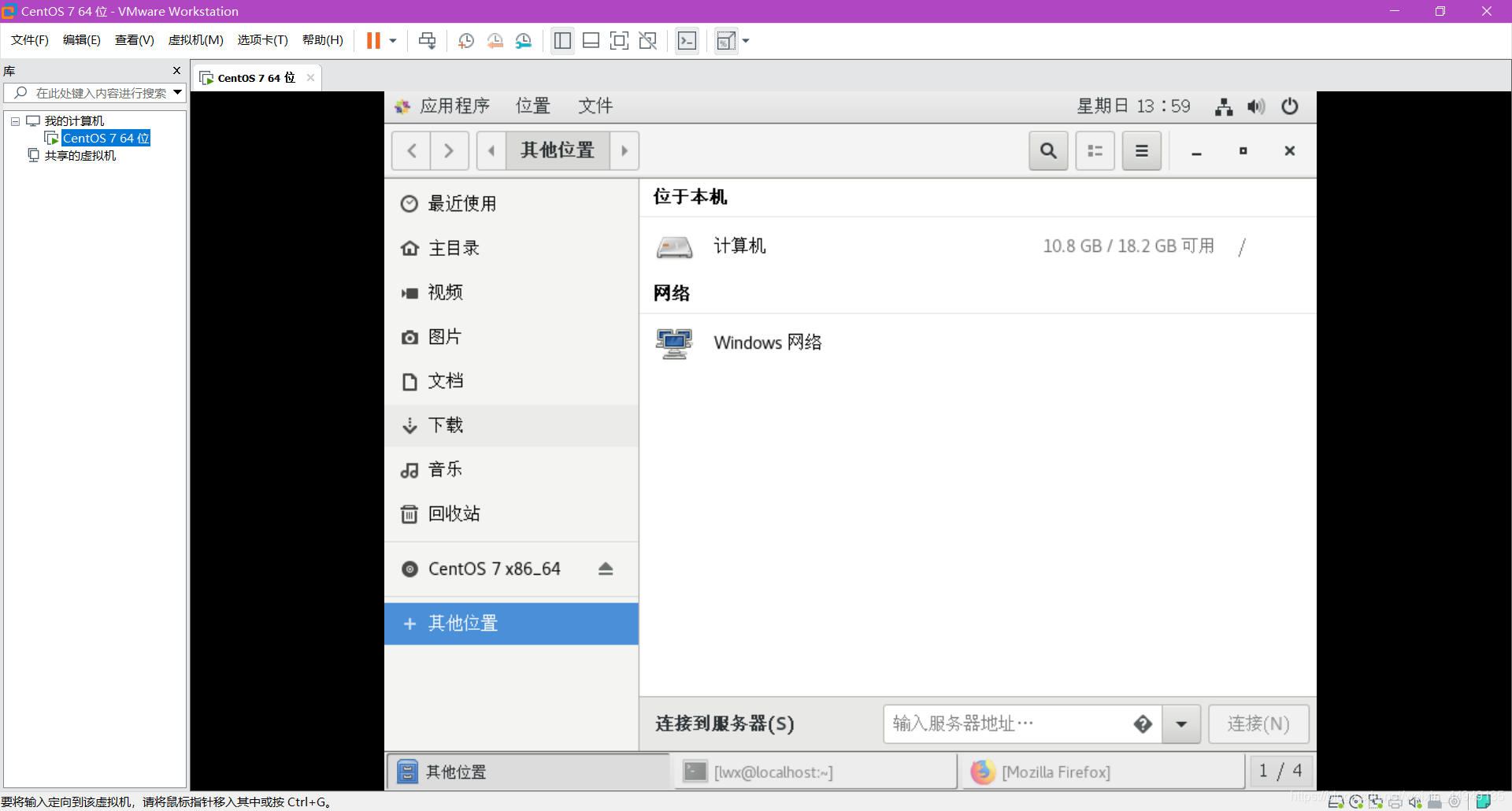The image size is (1512, 811).
Task: Open volume control icon in top panel
Action: 1256,106
